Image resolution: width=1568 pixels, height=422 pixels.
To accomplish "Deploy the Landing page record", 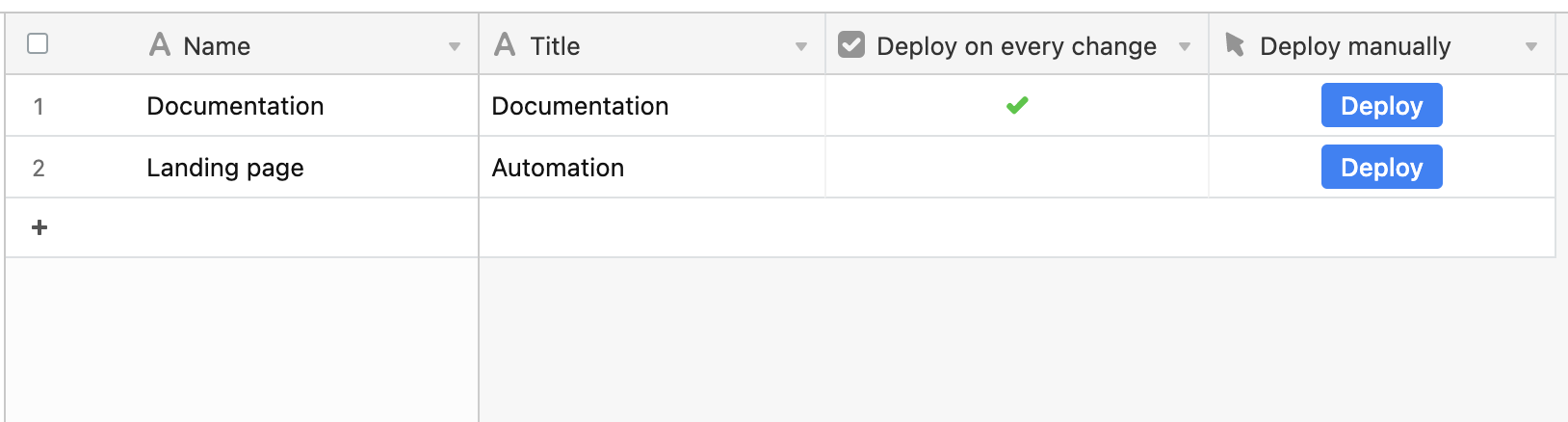I will pos(1381,167).
